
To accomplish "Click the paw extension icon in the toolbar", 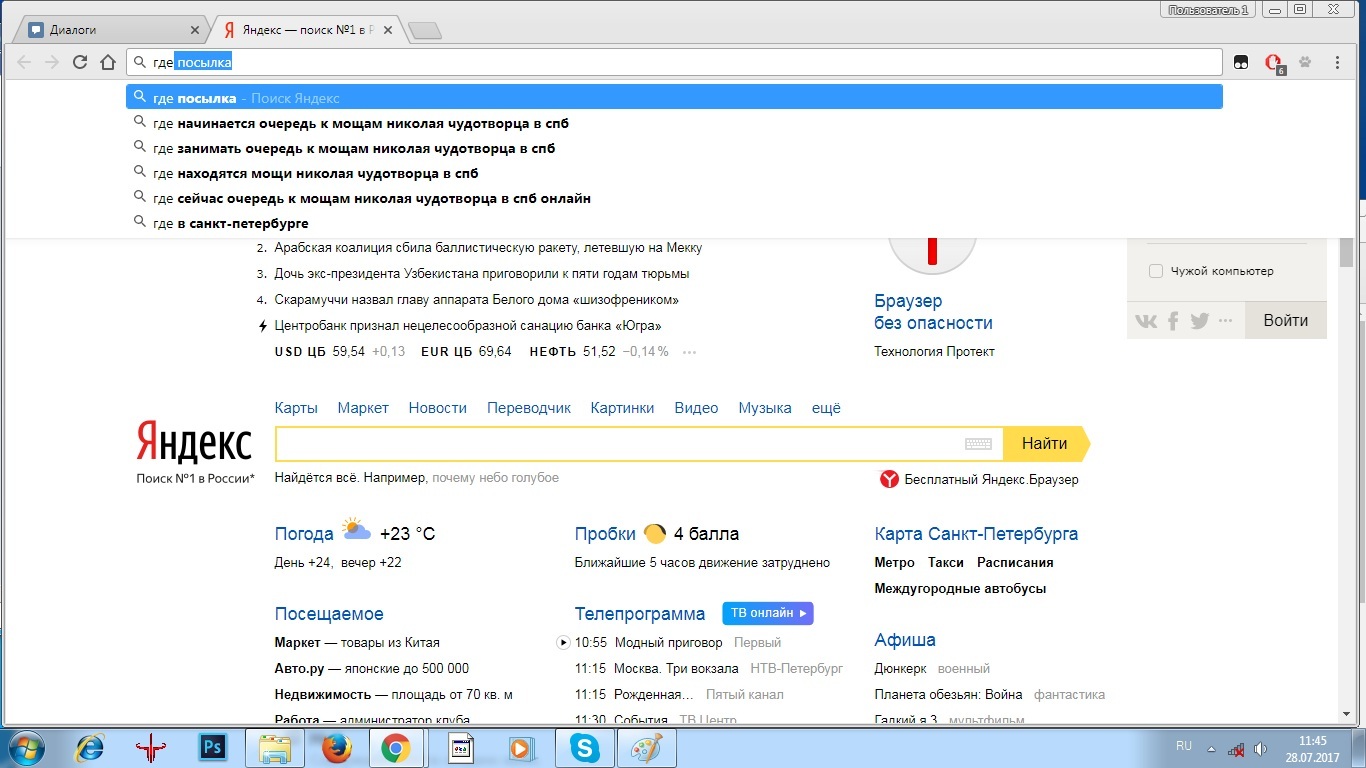I will click(x=1305, y=62).
